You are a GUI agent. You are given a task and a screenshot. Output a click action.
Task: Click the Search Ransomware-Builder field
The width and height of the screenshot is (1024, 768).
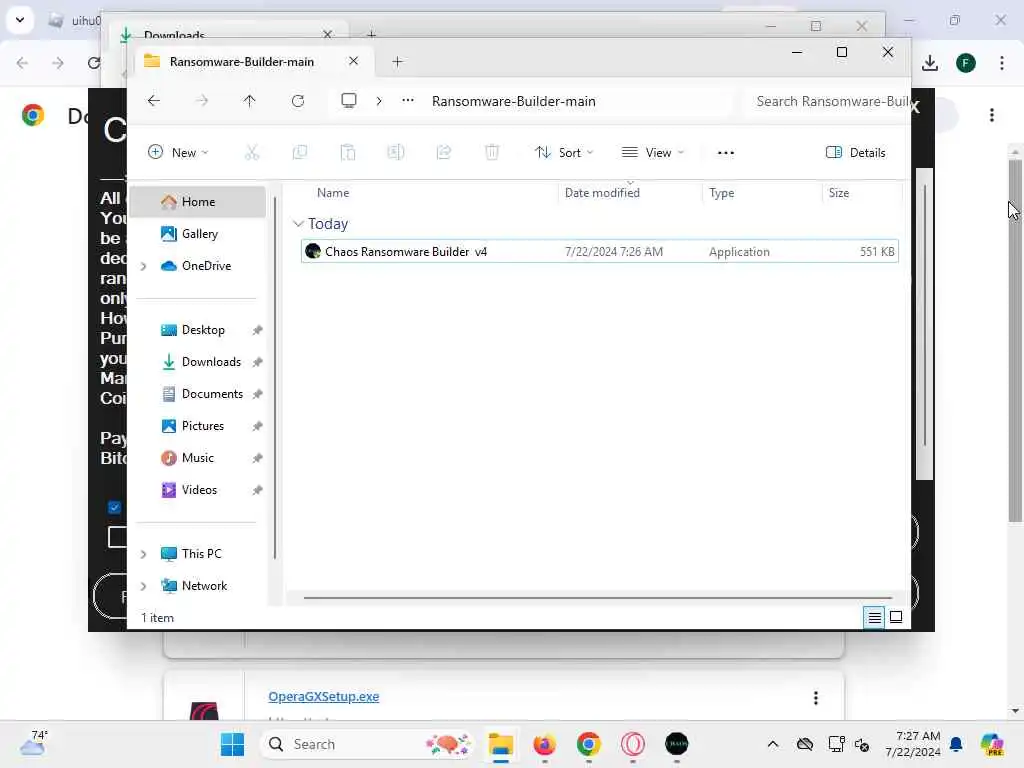829,101
